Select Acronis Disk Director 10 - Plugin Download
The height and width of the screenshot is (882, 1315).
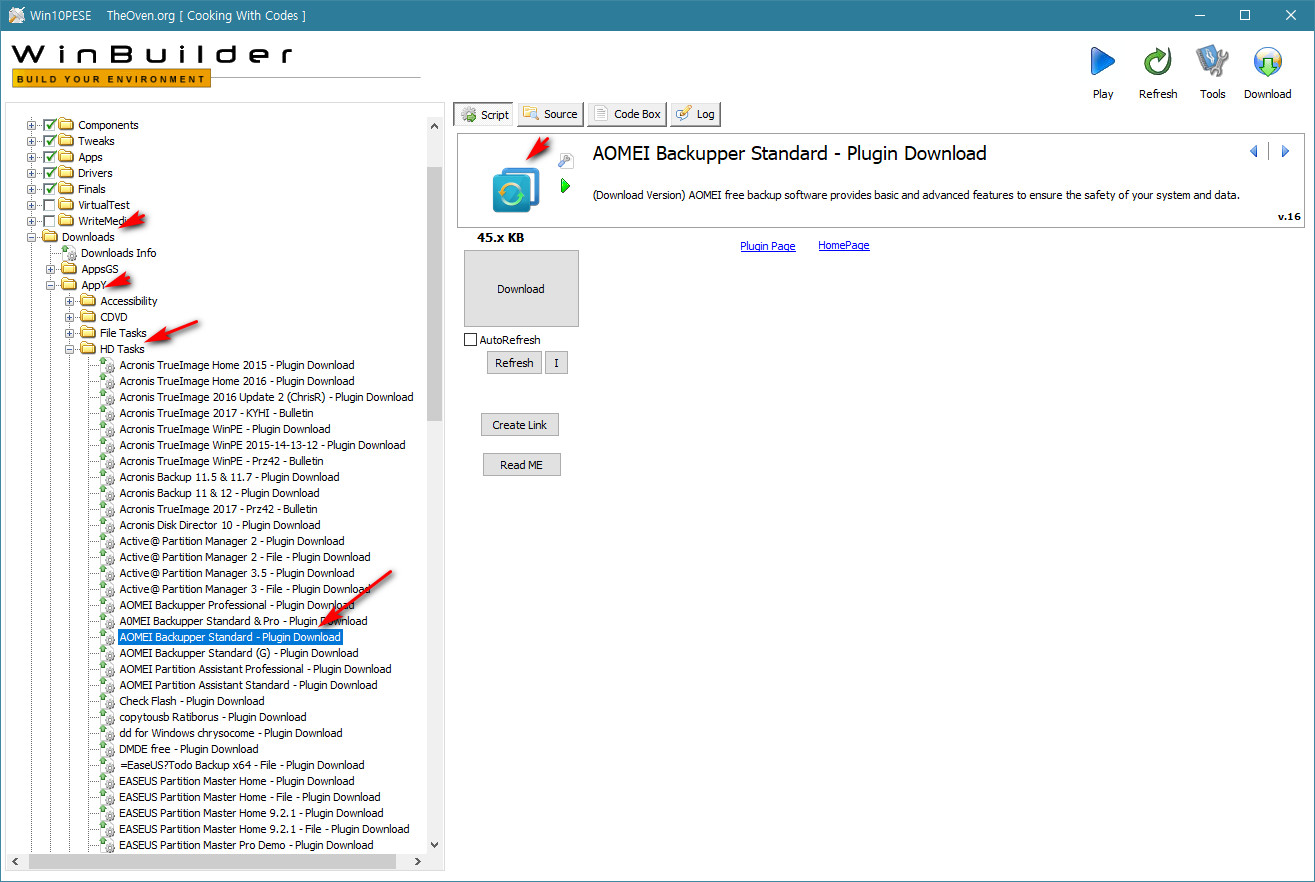tap(220, 525)
